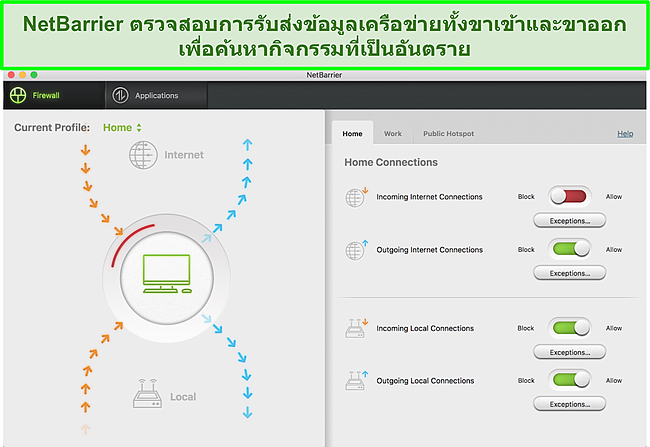Click the "Outgoing Internet Connections" text
Image resolution: width=650 pixels, height=447 pixels.
[x=429, y=250]
